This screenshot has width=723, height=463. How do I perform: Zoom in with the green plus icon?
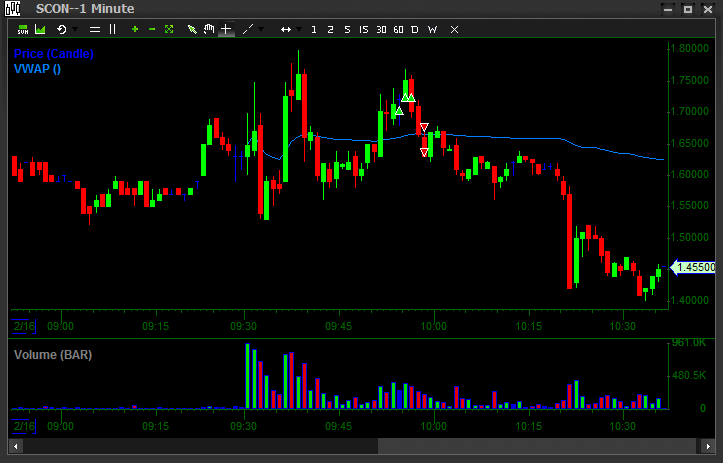[x=135, y=30]
